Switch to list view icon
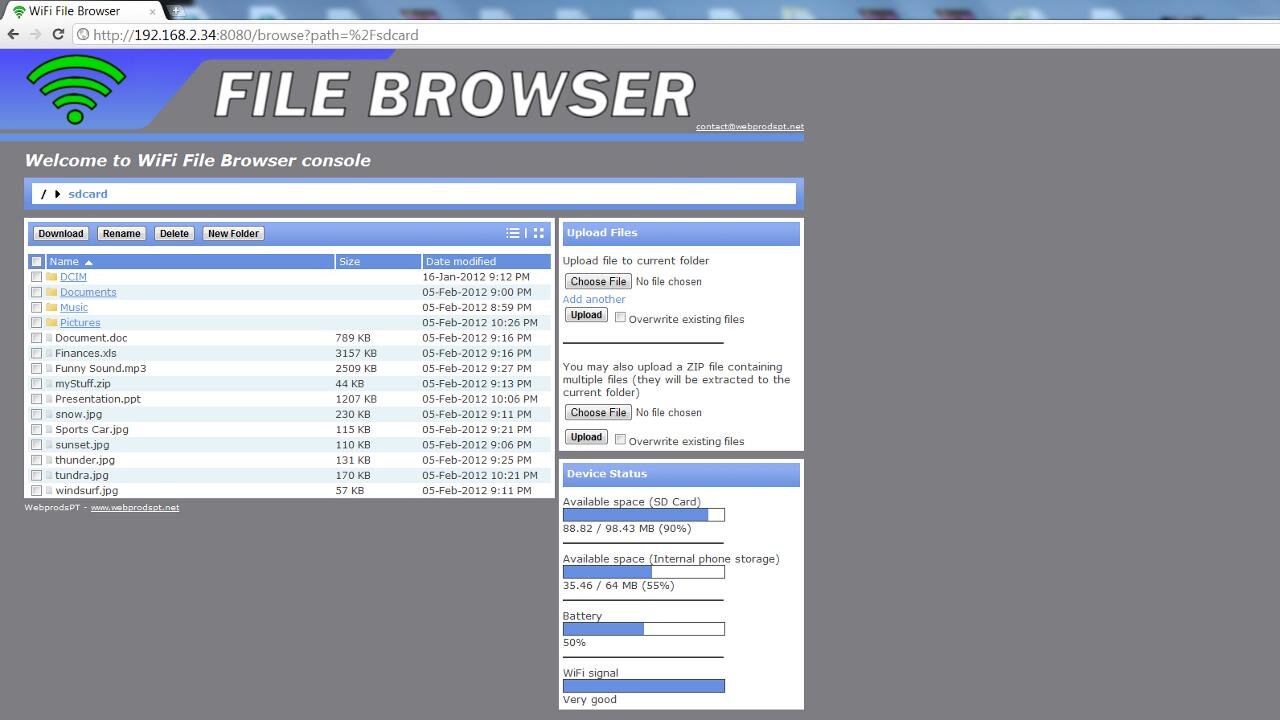The width and height of the screenshot is (1280, 720). pos(513,233)
